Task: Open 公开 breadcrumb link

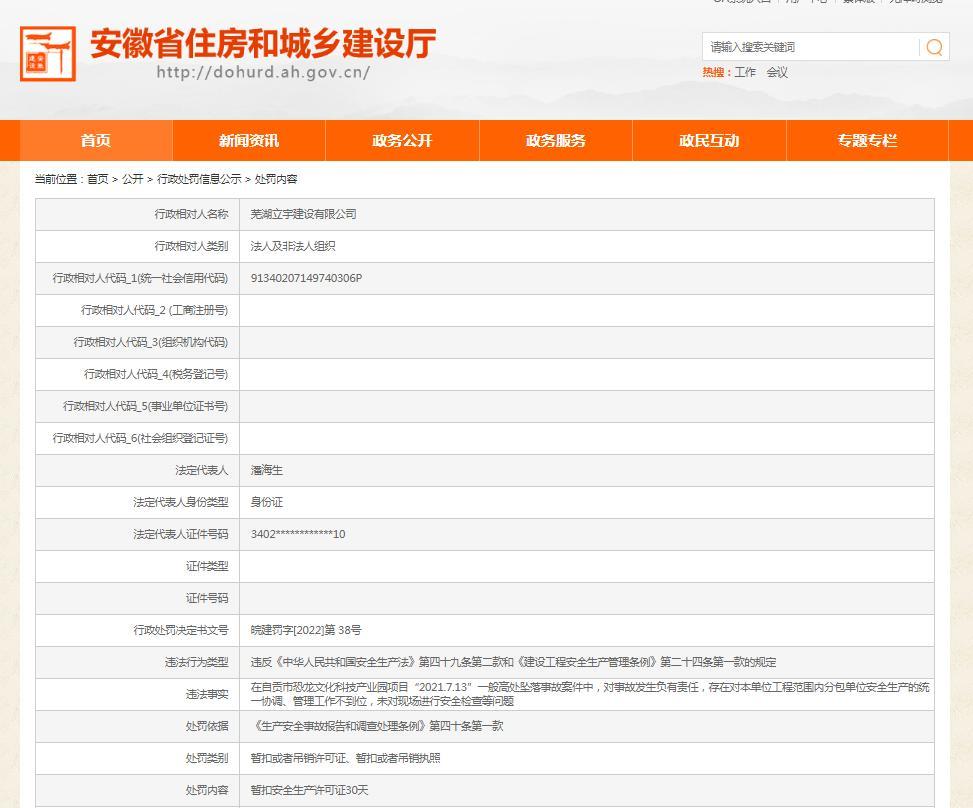Action: [132, 179]
